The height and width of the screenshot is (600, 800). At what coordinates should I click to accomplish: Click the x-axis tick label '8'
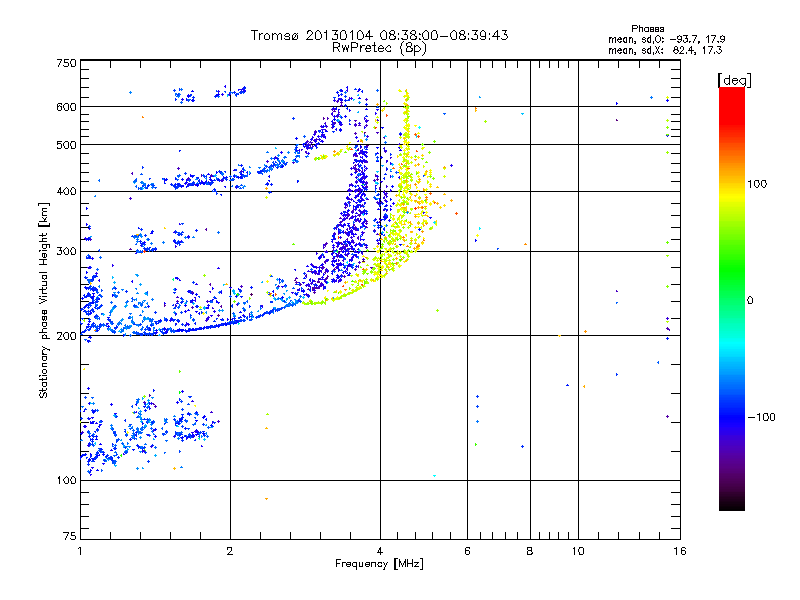[530, 551]
